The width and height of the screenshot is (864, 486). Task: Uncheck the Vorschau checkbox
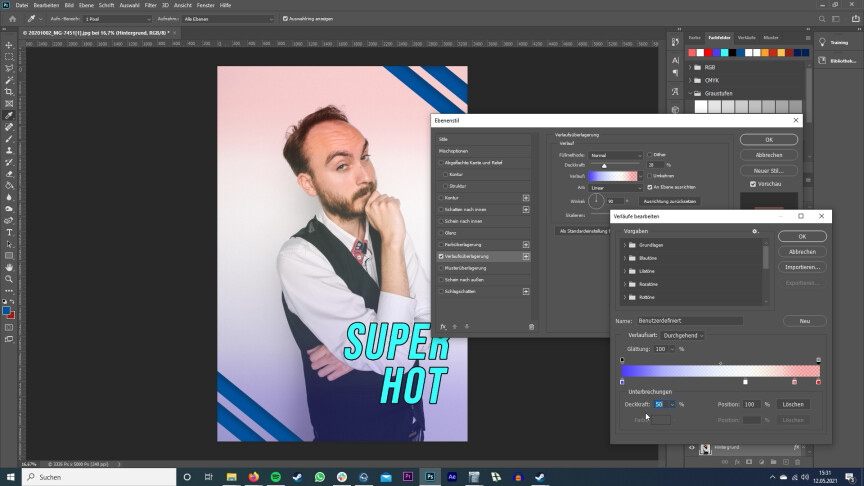[753, 184]
